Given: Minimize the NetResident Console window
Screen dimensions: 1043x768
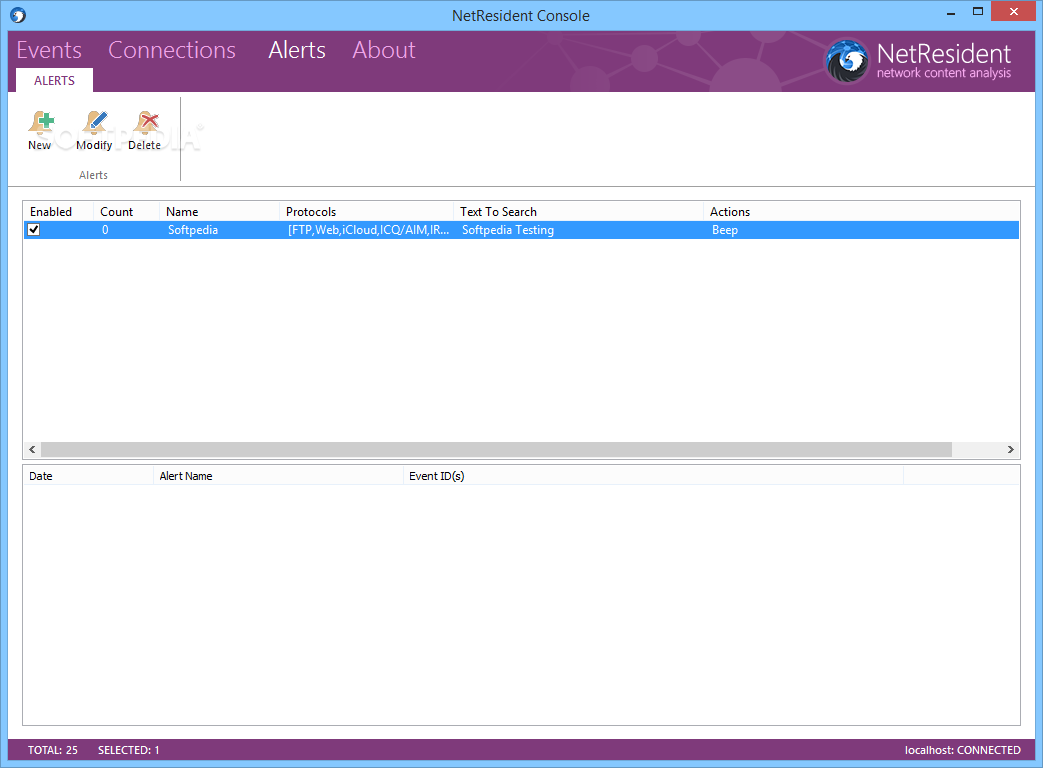Looking at the screenshot, I should tap(951, 12).
